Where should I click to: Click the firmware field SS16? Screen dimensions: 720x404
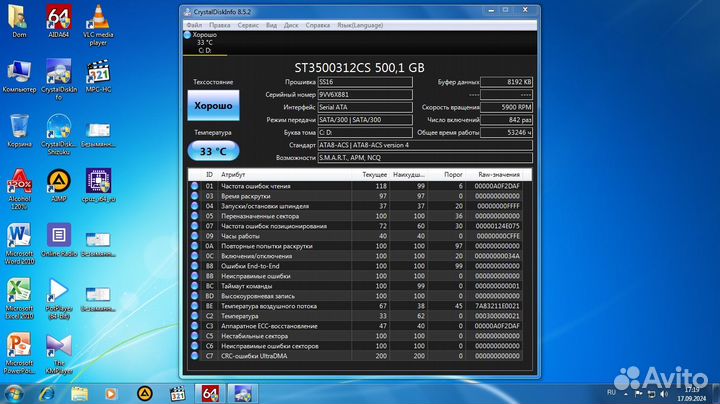tap(365, 82)
